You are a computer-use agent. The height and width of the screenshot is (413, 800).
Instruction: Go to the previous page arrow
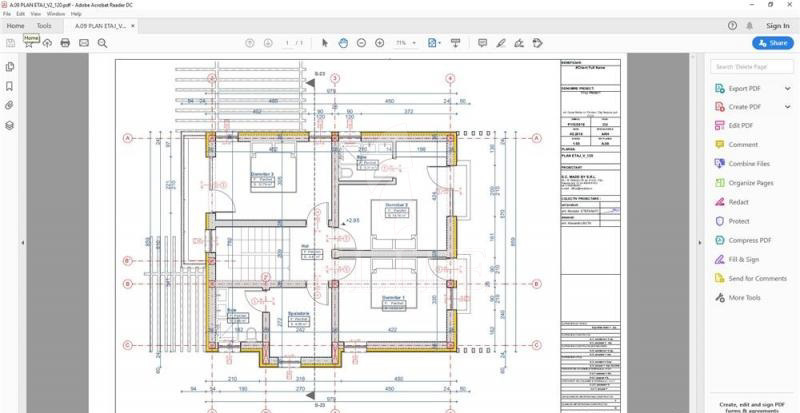tap(249, 43)
